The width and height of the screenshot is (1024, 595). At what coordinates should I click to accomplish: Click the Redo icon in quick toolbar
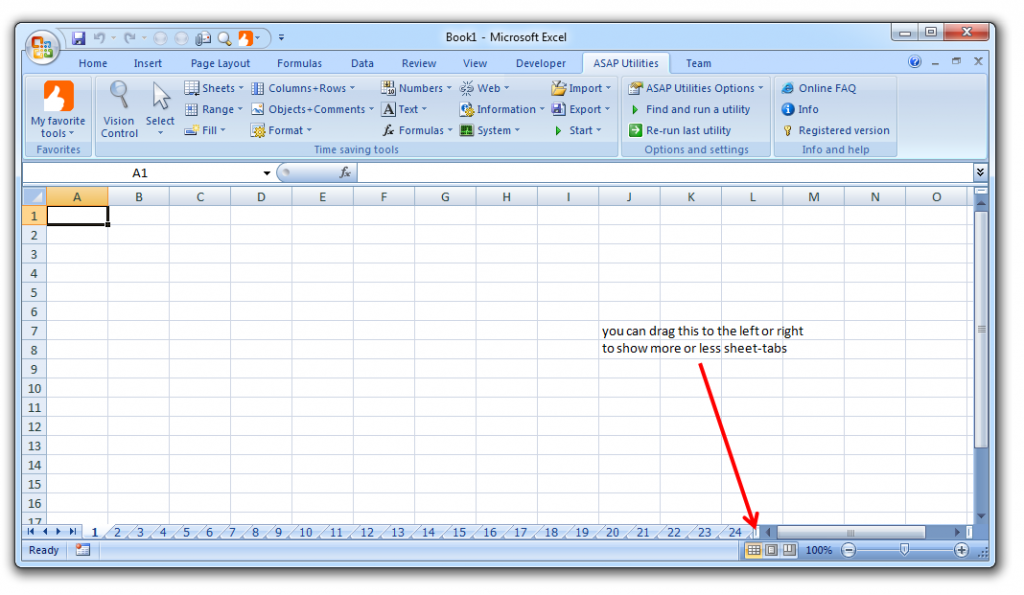(x=130, y=38)
